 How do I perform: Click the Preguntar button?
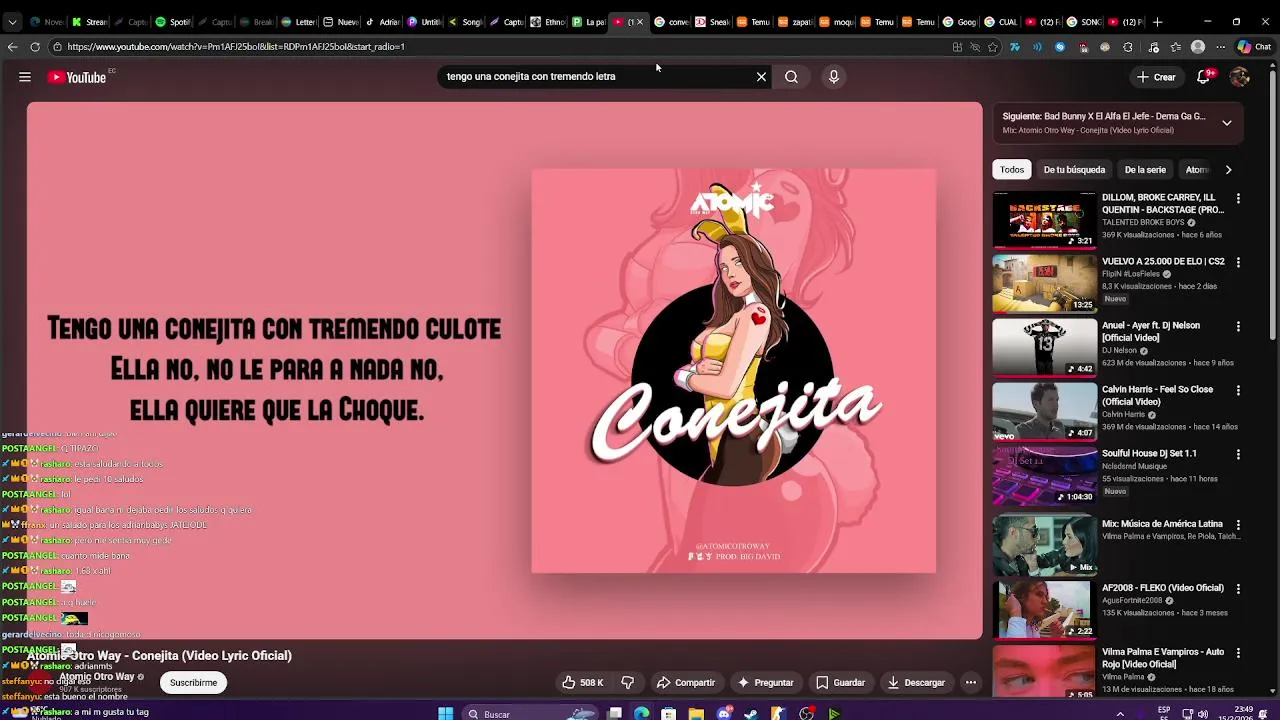click(x=765, y=683)
